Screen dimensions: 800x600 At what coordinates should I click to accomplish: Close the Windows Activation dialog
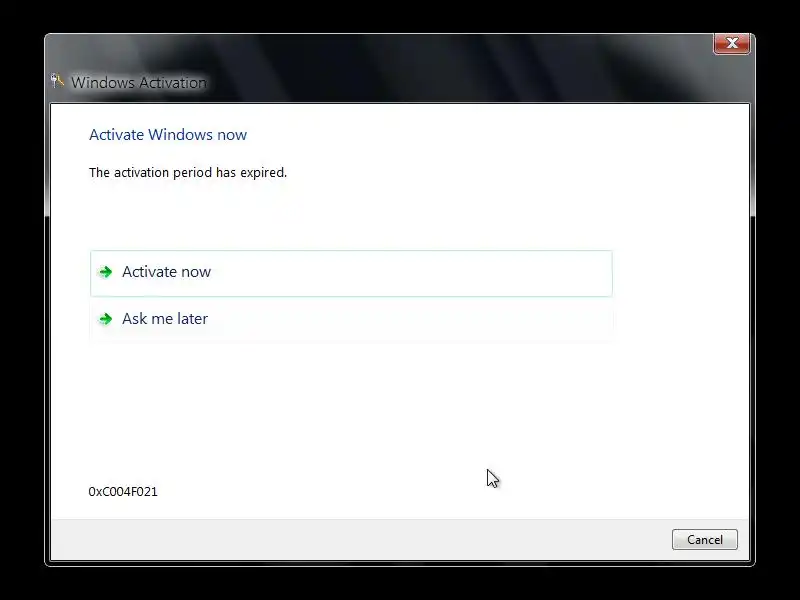tap(732, 43)
